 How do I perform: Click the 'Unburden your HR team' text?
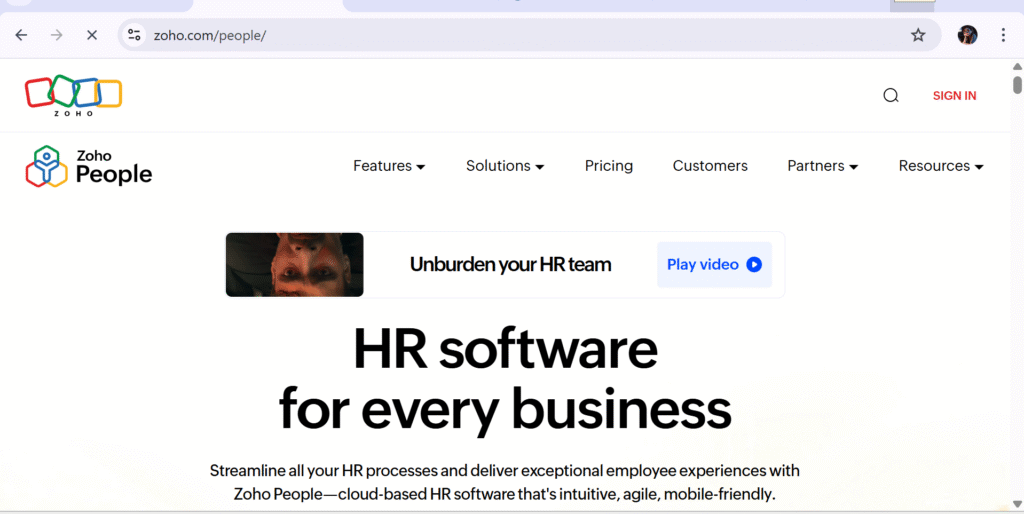510,265
